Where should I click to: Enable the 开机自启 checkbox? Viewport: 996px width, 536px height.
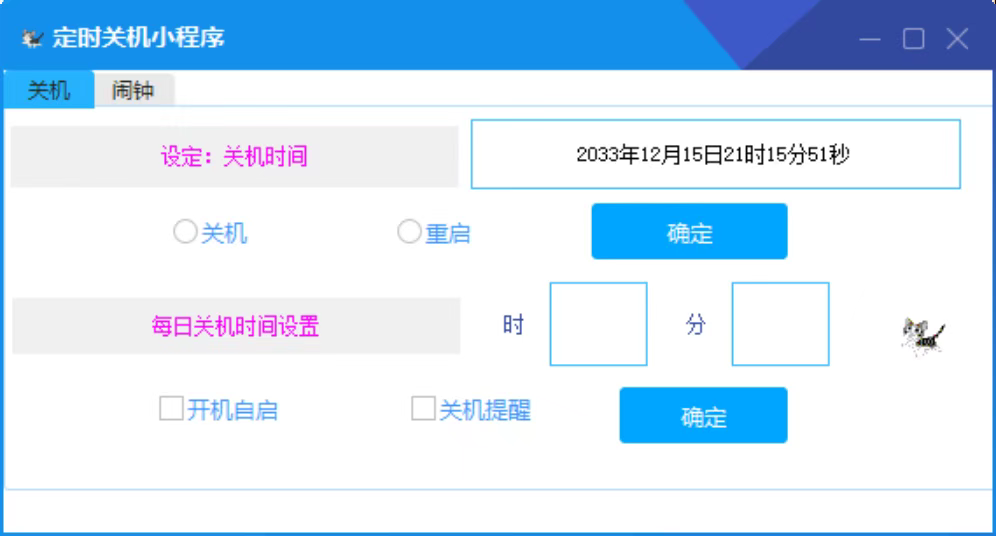coord(171,408)
